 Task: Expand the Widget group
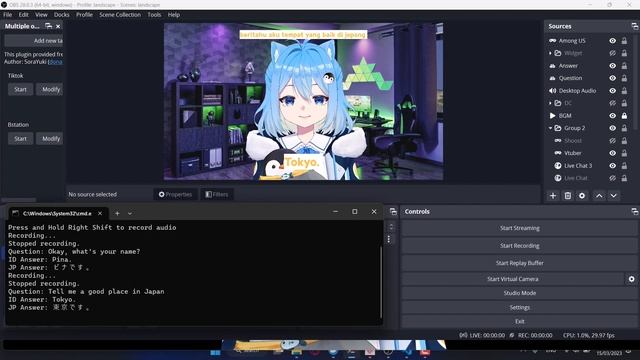[x=550, y=53]
